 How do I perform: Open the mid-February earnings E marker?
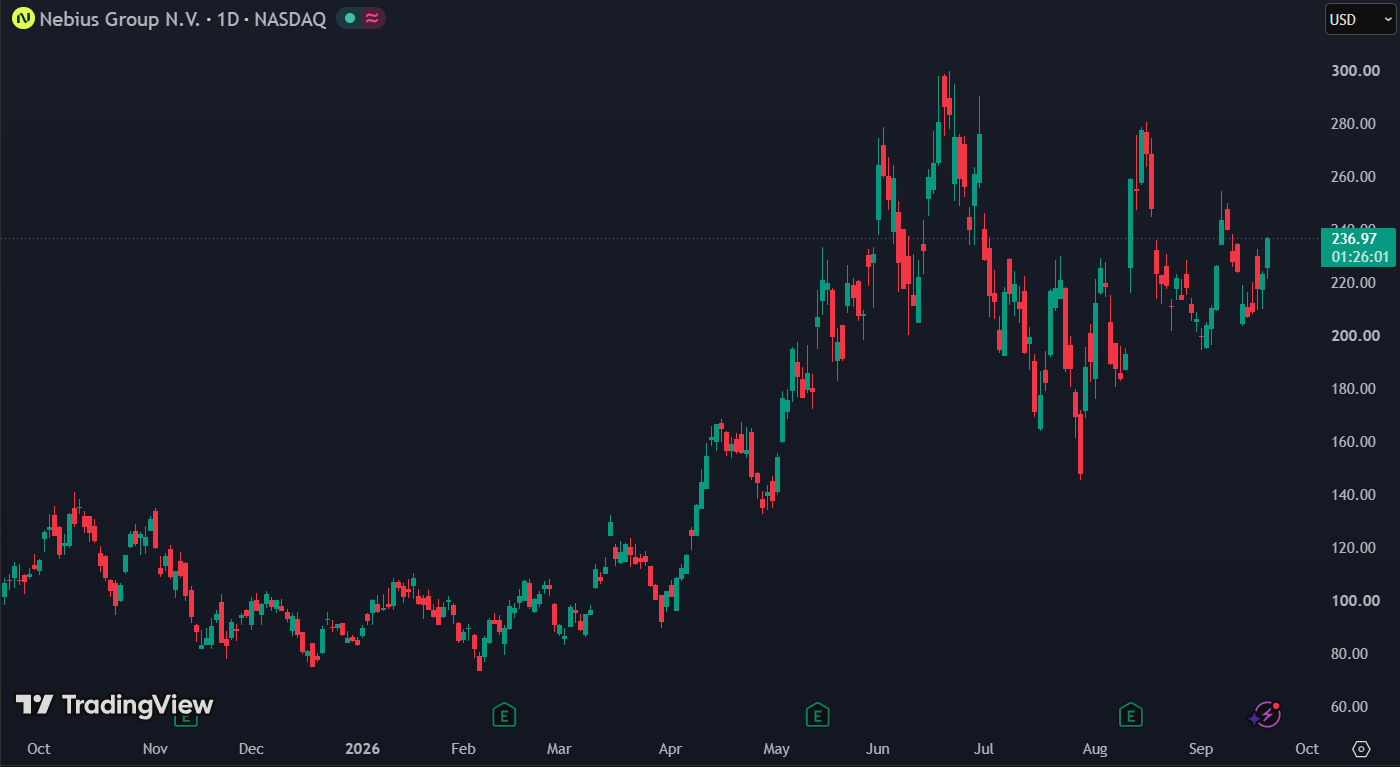[x=505, y=715]
